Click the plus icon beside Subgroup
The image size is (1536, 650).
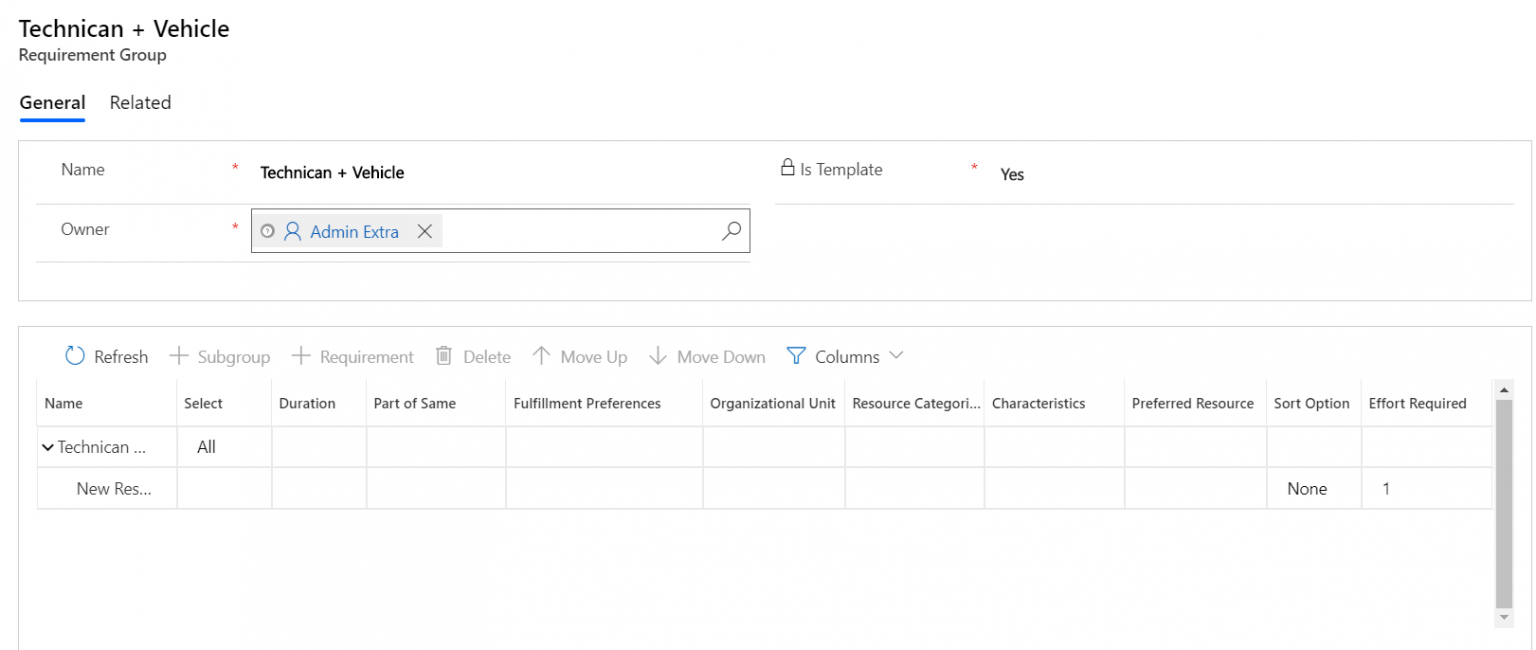(179, 356)
